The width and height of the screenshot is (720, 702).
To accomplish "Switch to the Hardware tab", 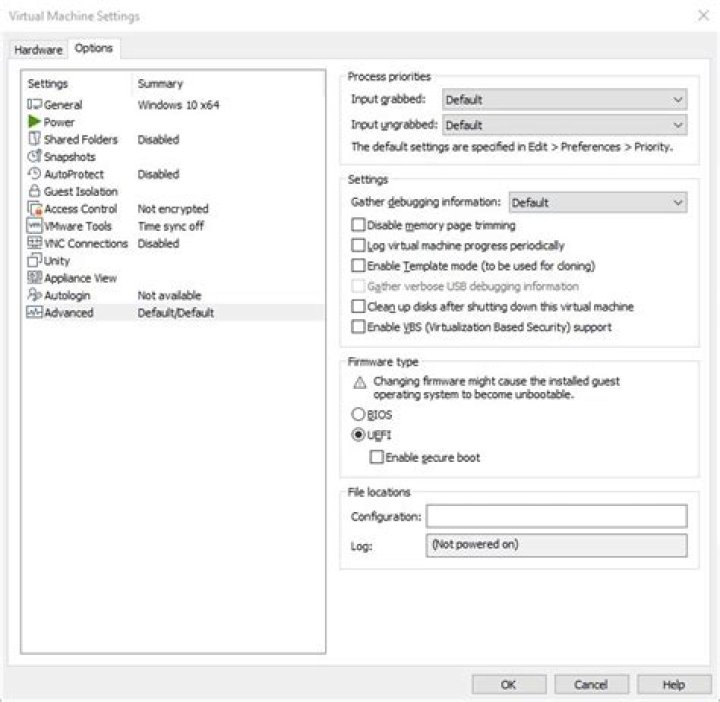I will [x=39, y=50].
